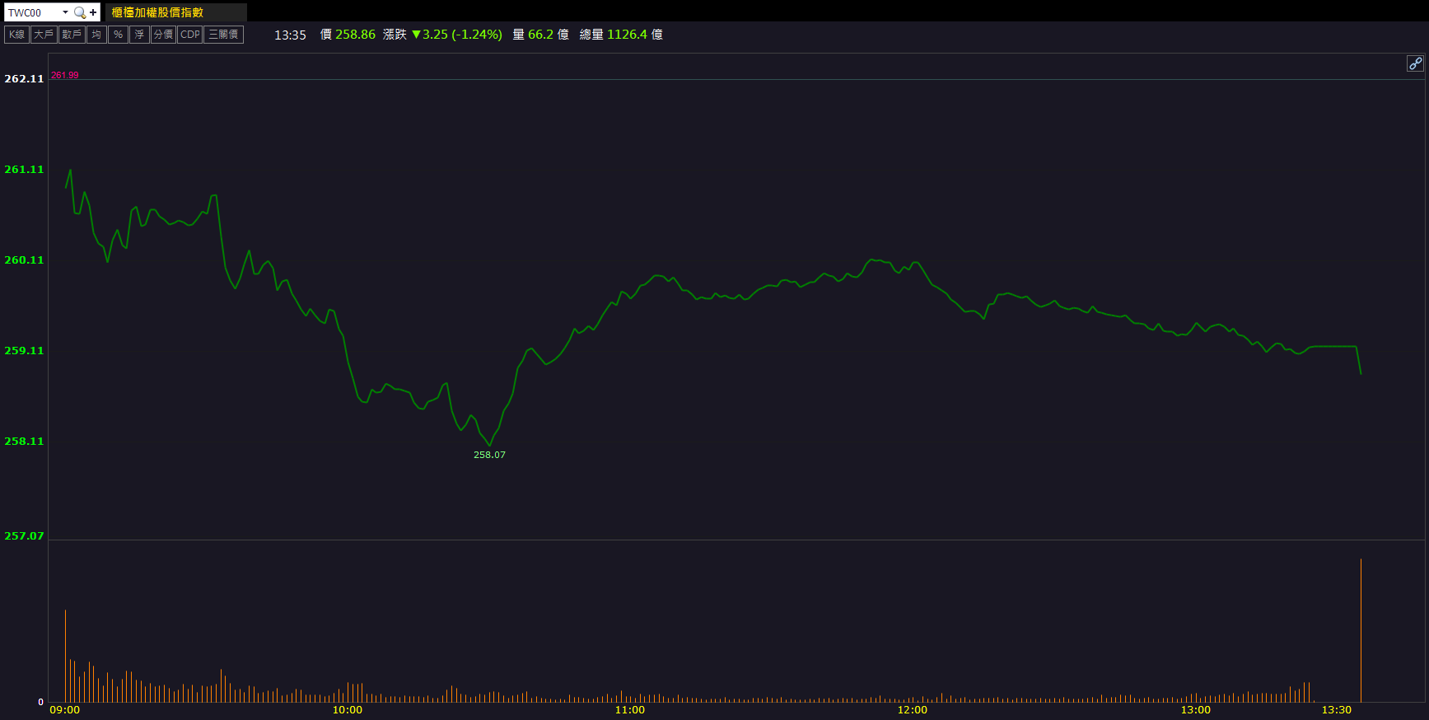
Task: Toggle the 三關價 button
Action: coord(224,34)
